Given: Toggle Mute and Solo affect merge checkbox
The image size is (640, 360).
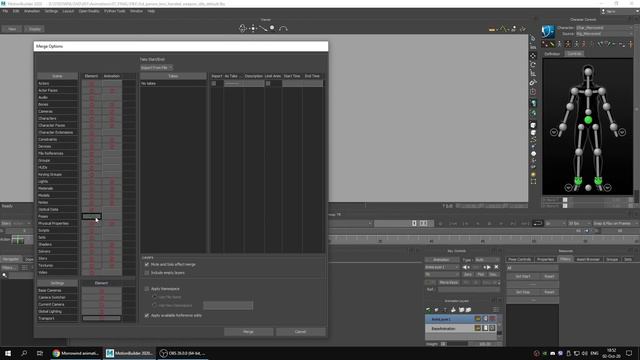Looking at the screenshot, I should 147,264.
